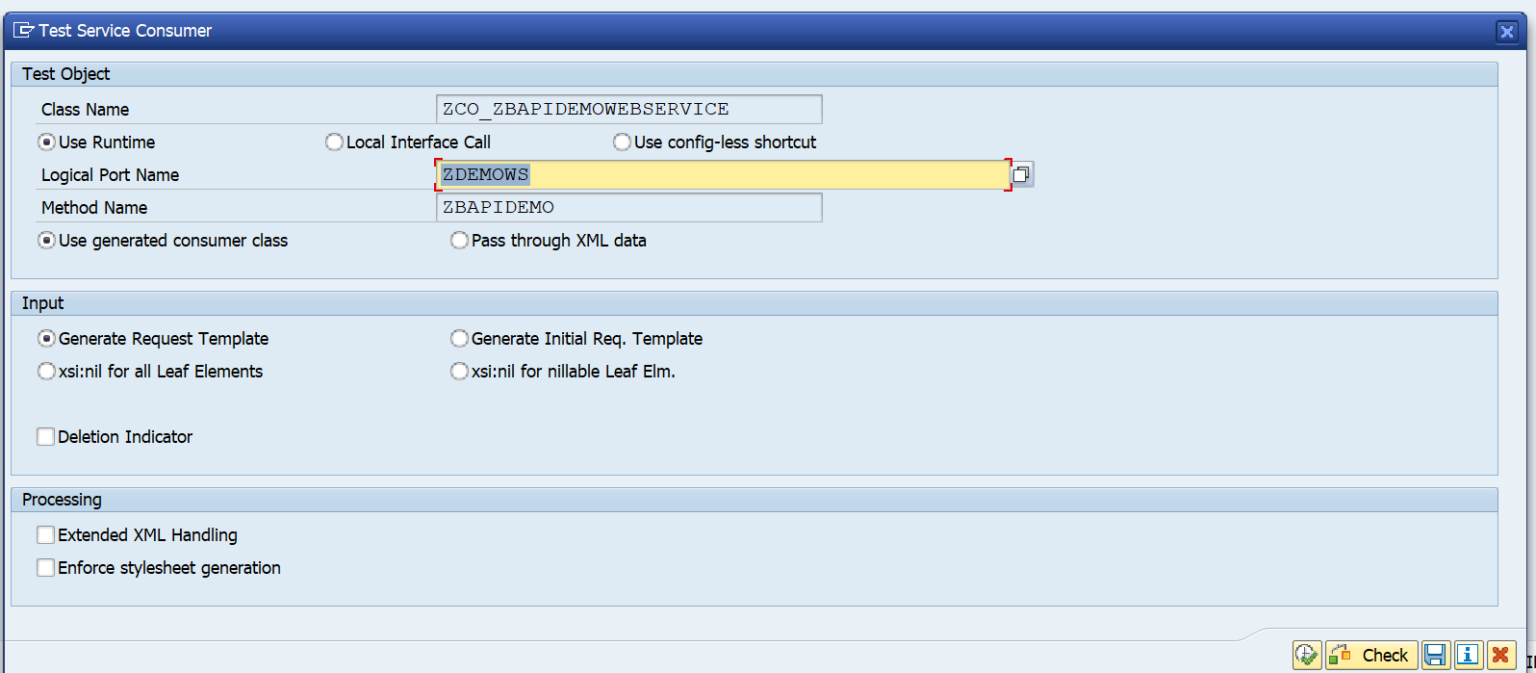The height and width of the screenshot is (673, 1536).
Task: Click the blue floppy disk Save icon
Action: point(1435,655)
